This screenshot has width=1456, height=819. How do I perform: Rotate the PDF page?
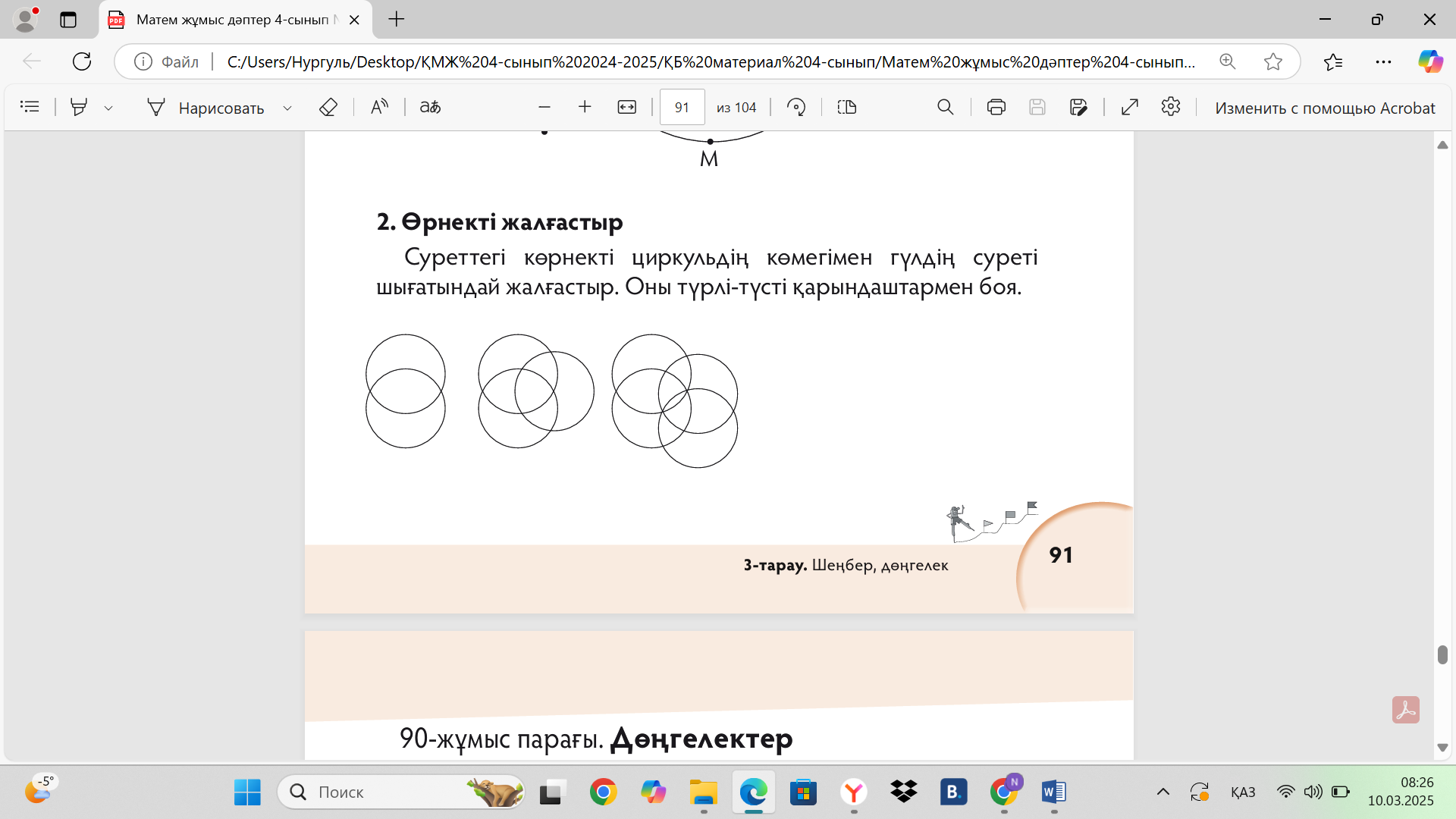point(796,107)
